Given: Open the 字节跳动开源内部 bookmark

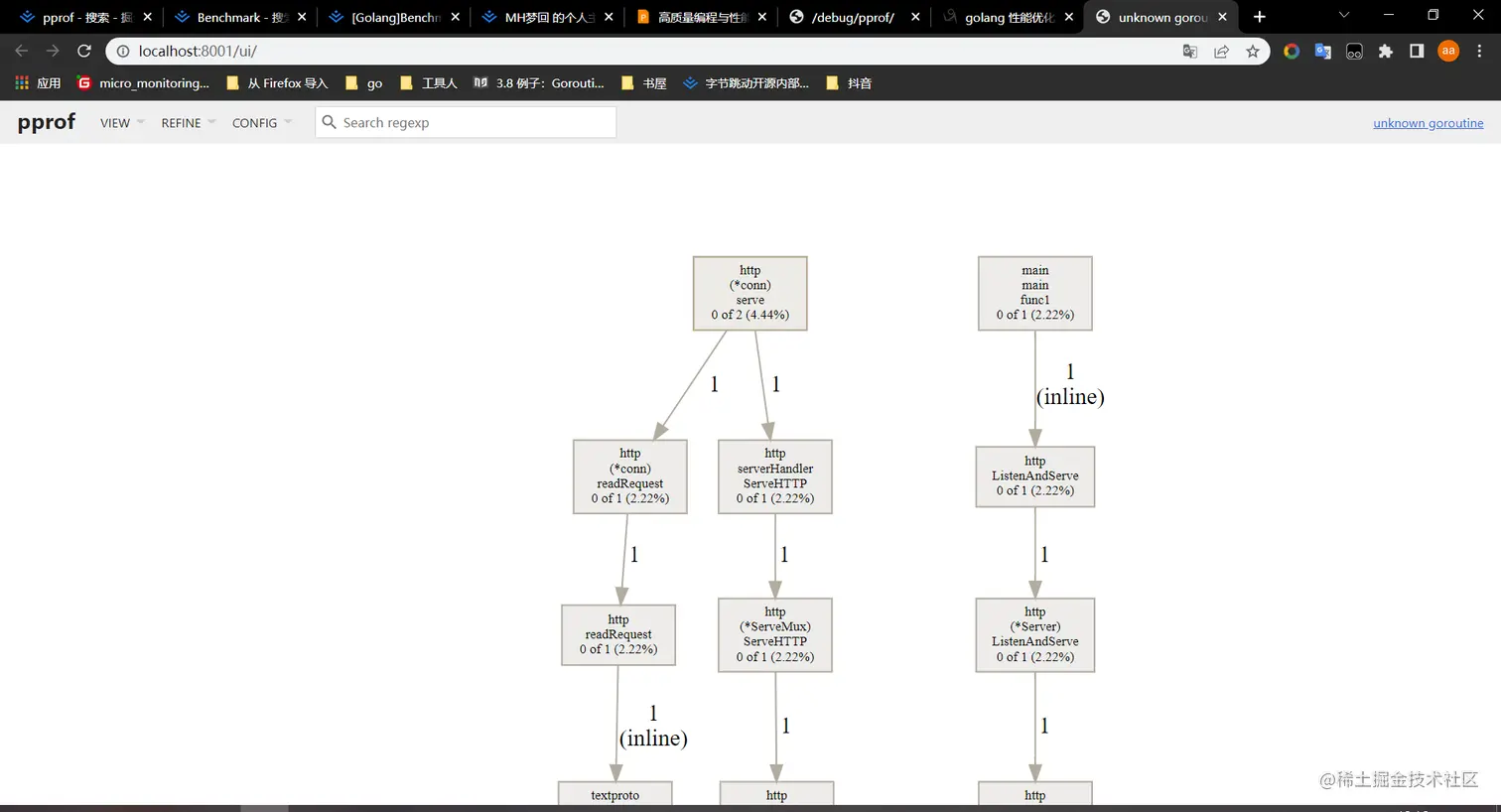Looking at the screenshot, I should click(746, 83).
